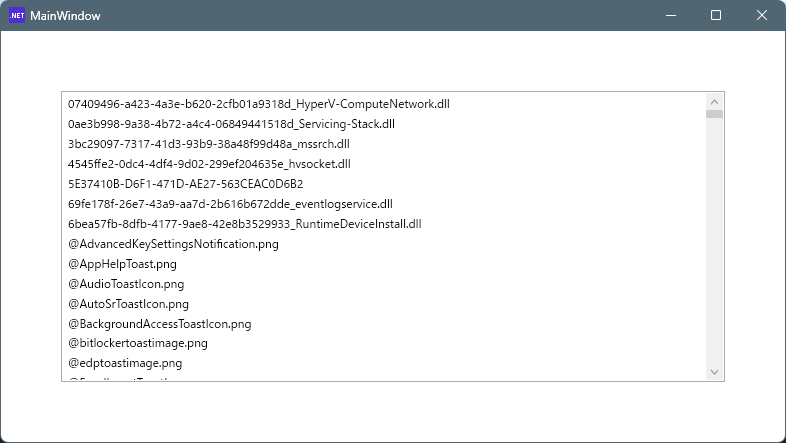Maximize the MainWindow window
786x443 pixels.
[716, 16]
